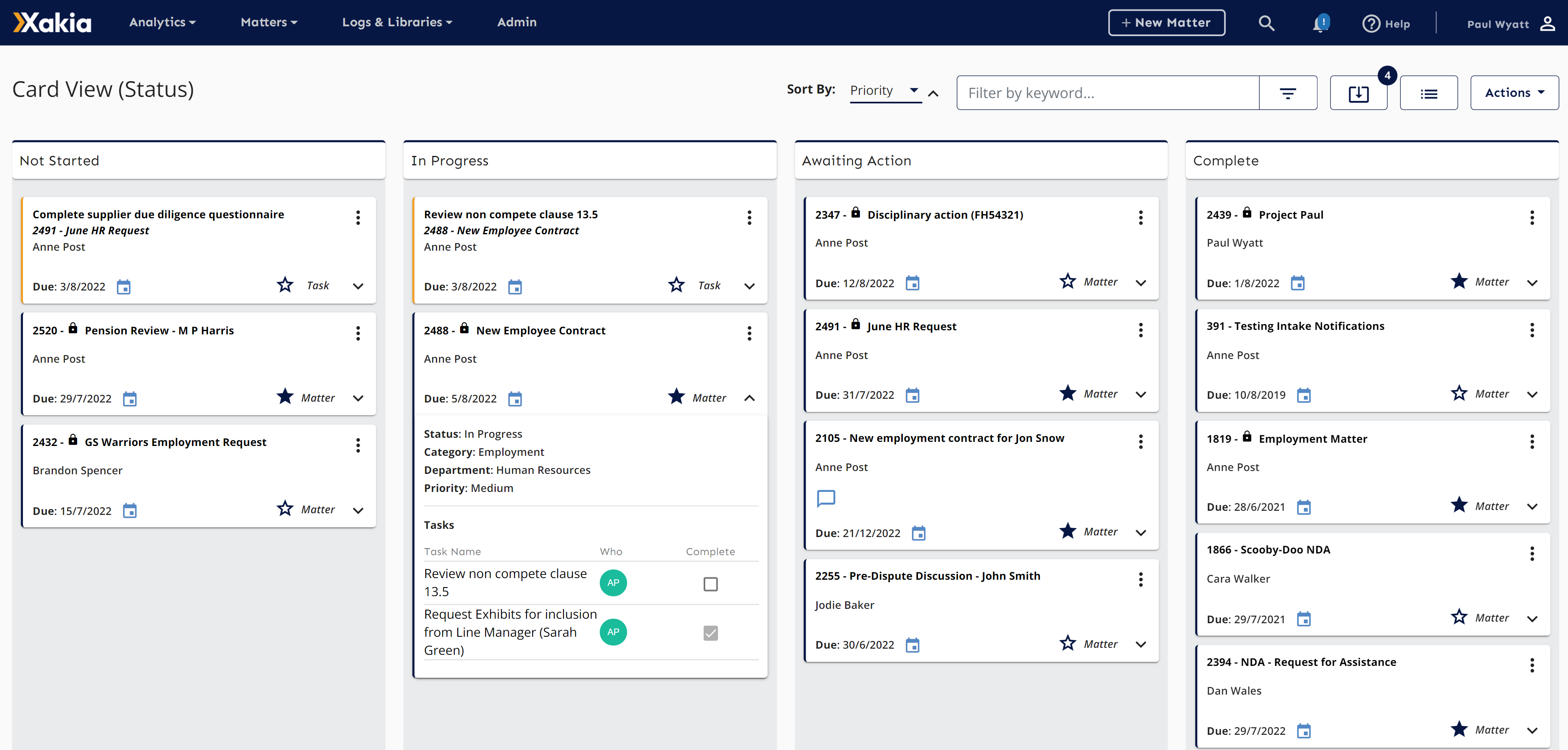Open the Analytics menu
The width and height of the screenshot is (1568, 750).
[162, 23]
